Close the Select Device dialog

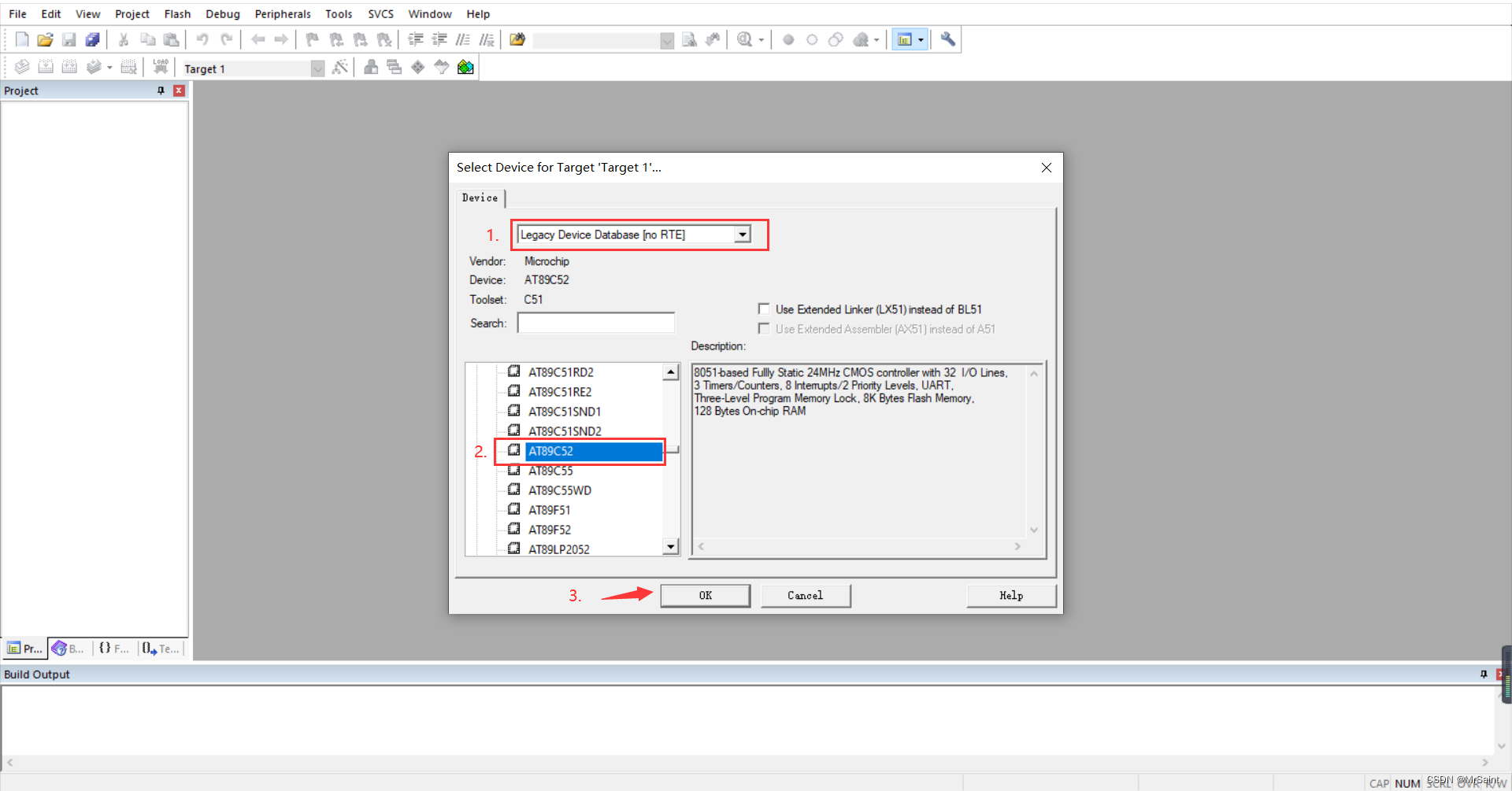tap(1047, 168)
